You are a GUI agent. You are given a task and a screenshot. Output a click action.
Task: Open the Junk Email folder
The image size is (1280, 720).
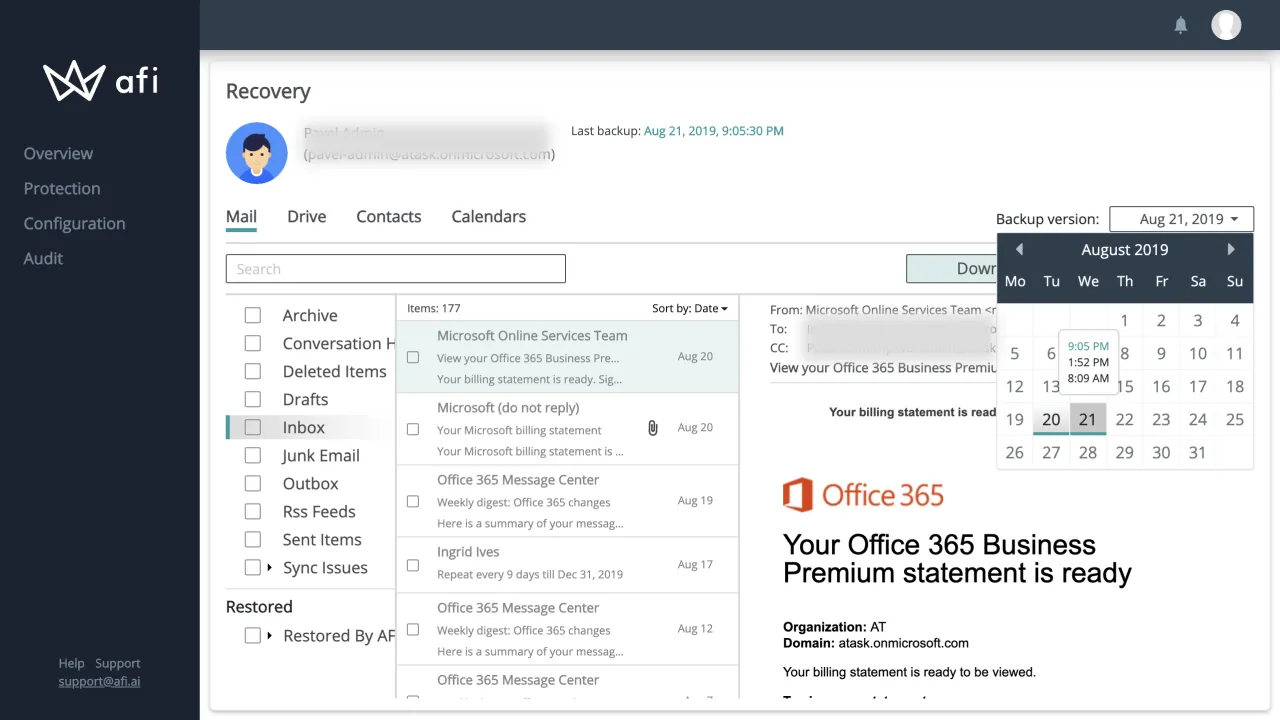click(x=321, y=455)
